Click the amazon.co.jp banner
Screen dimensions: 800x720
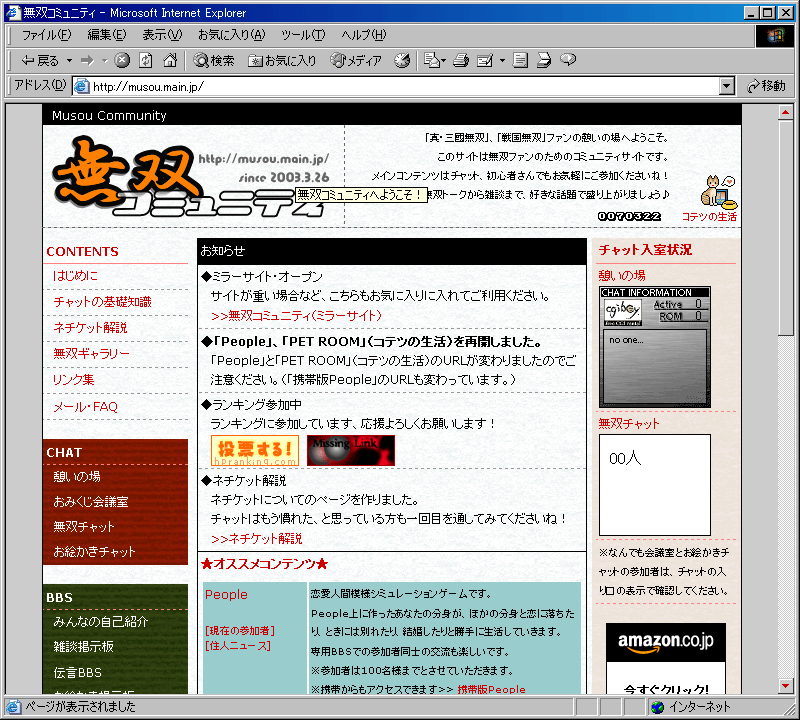point(665,658)
